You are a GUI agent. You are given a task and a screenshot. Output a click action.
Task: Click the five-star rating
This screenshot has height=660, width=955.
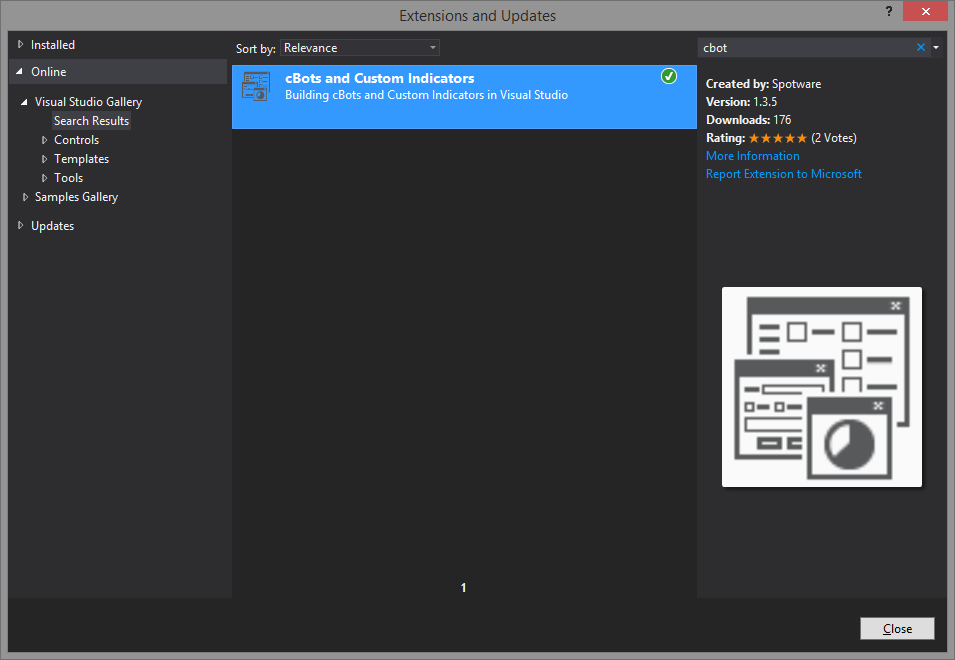[778, 138]
